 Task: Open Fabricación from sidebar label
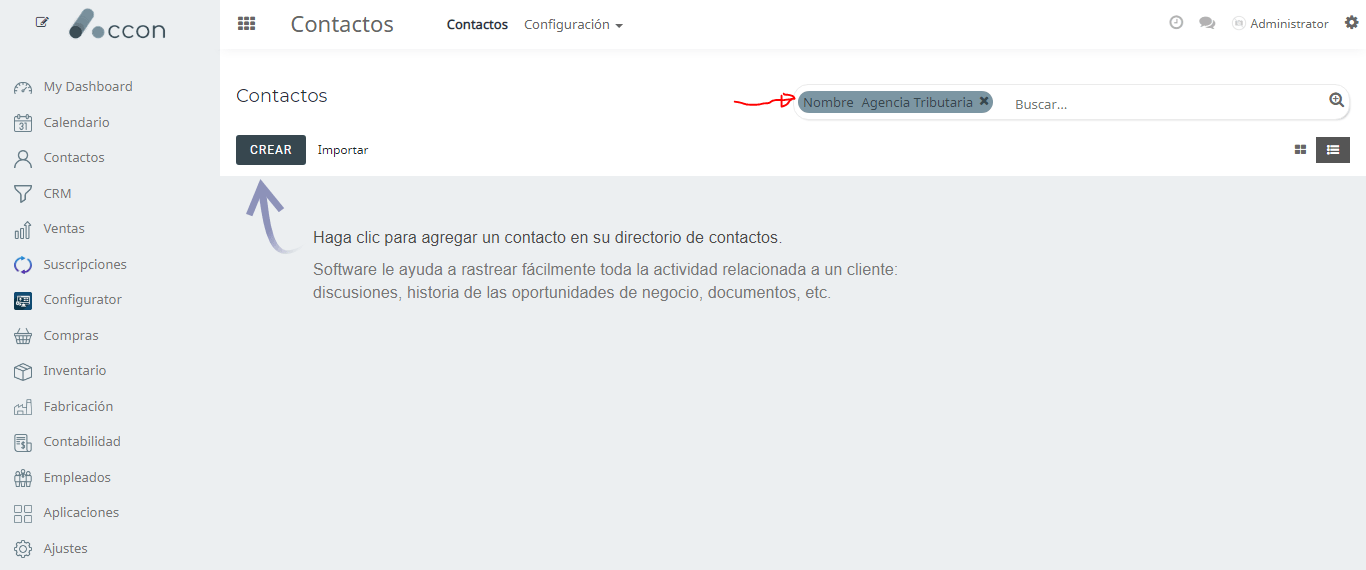pyautogui.click(x=78, y=407)
